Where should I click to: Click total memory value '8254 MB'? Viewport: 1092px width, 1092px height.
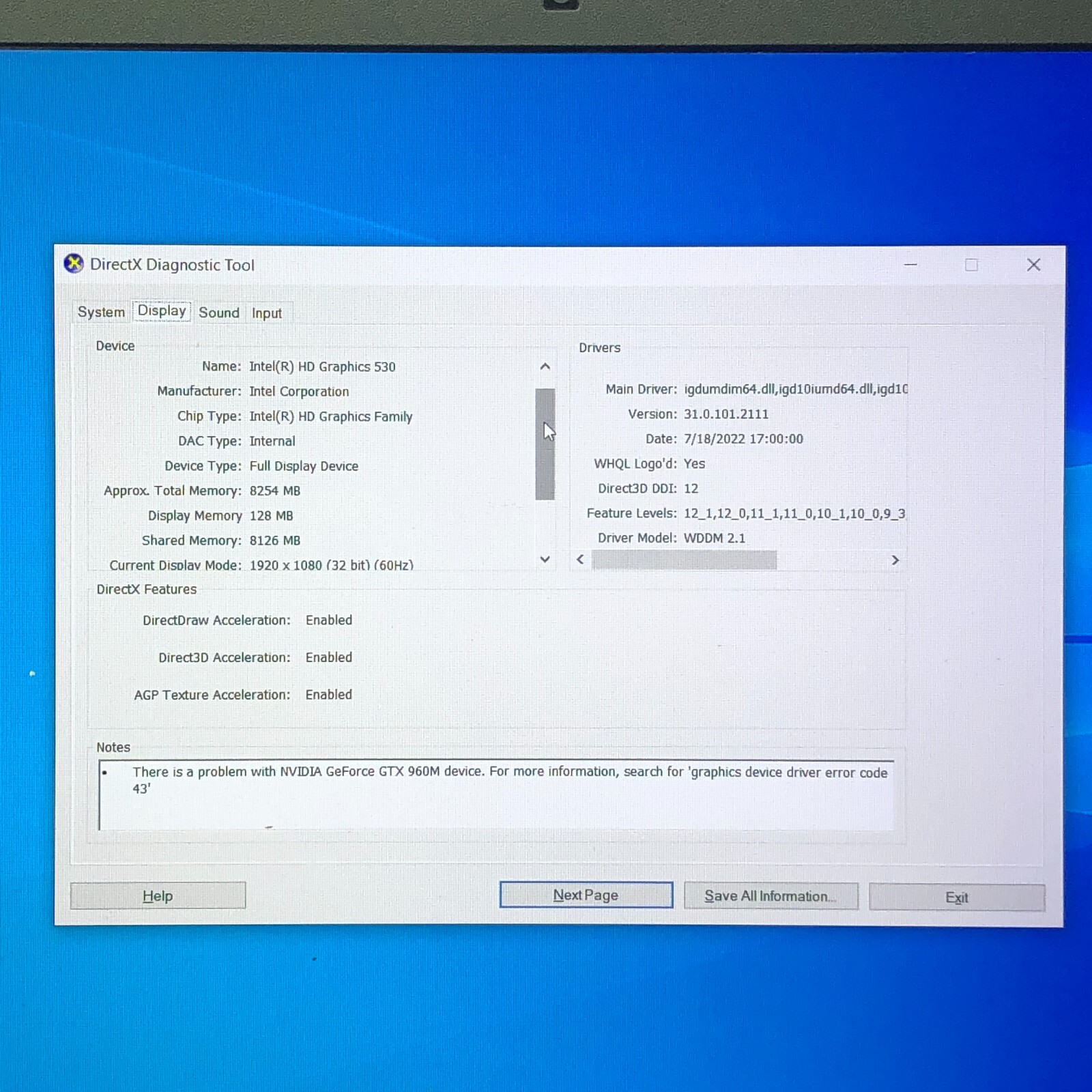pos(275,491)
